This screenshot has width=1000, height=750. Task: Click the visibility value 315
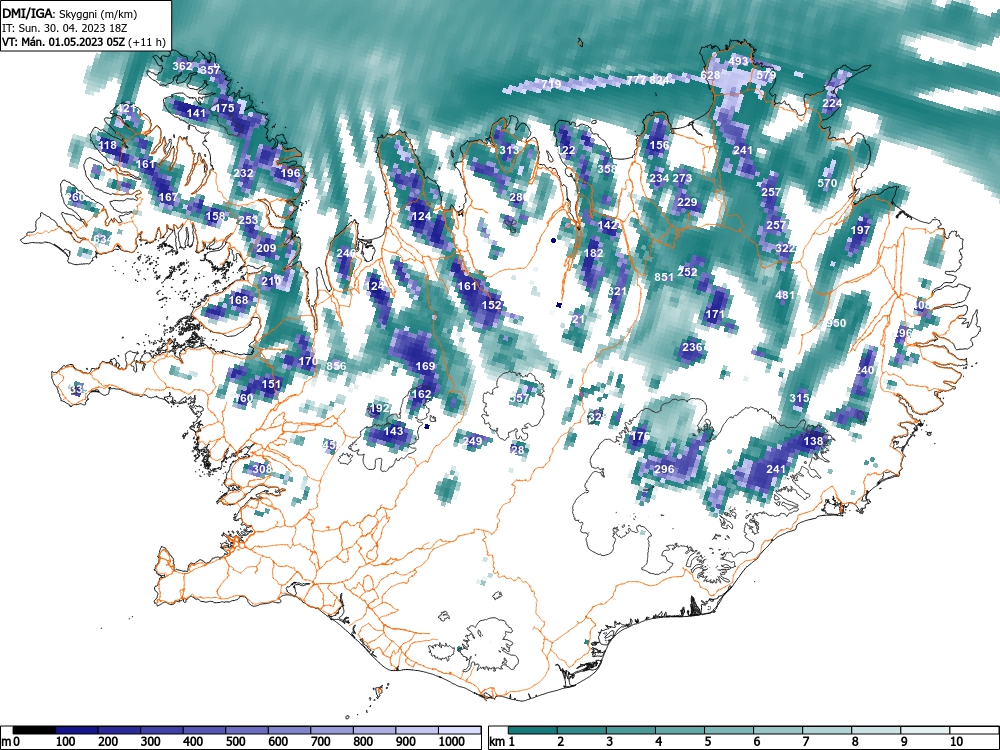(799, 398)
